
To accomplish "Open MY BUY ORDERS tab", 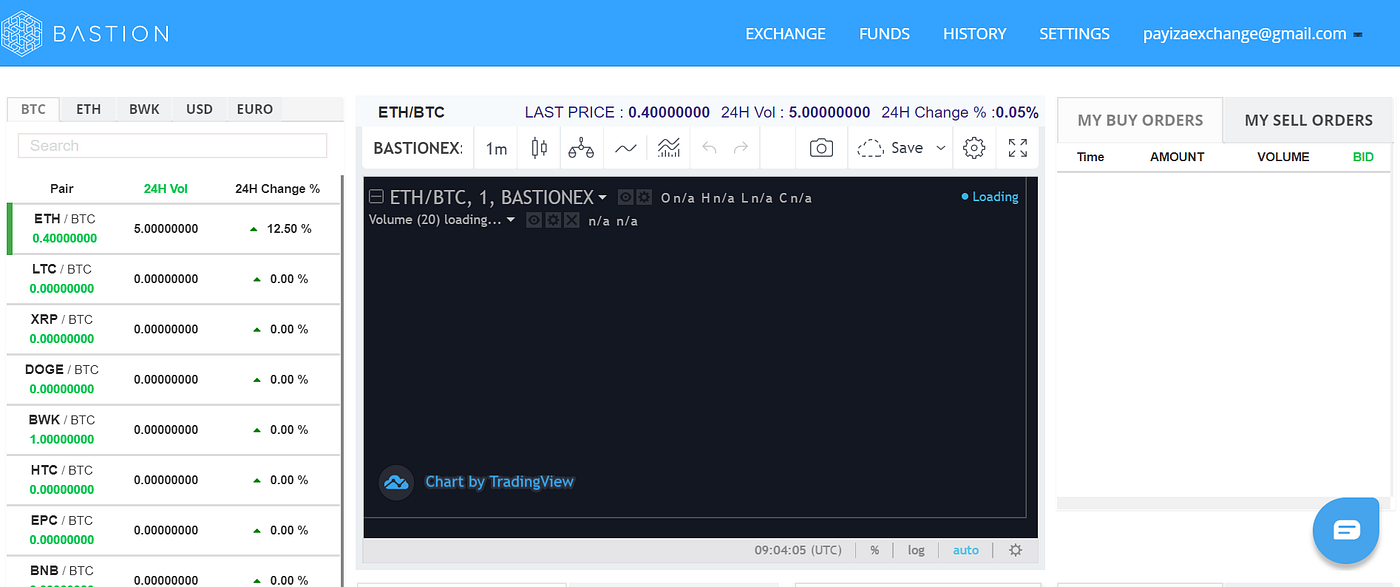I will (x=1140, y=120).
